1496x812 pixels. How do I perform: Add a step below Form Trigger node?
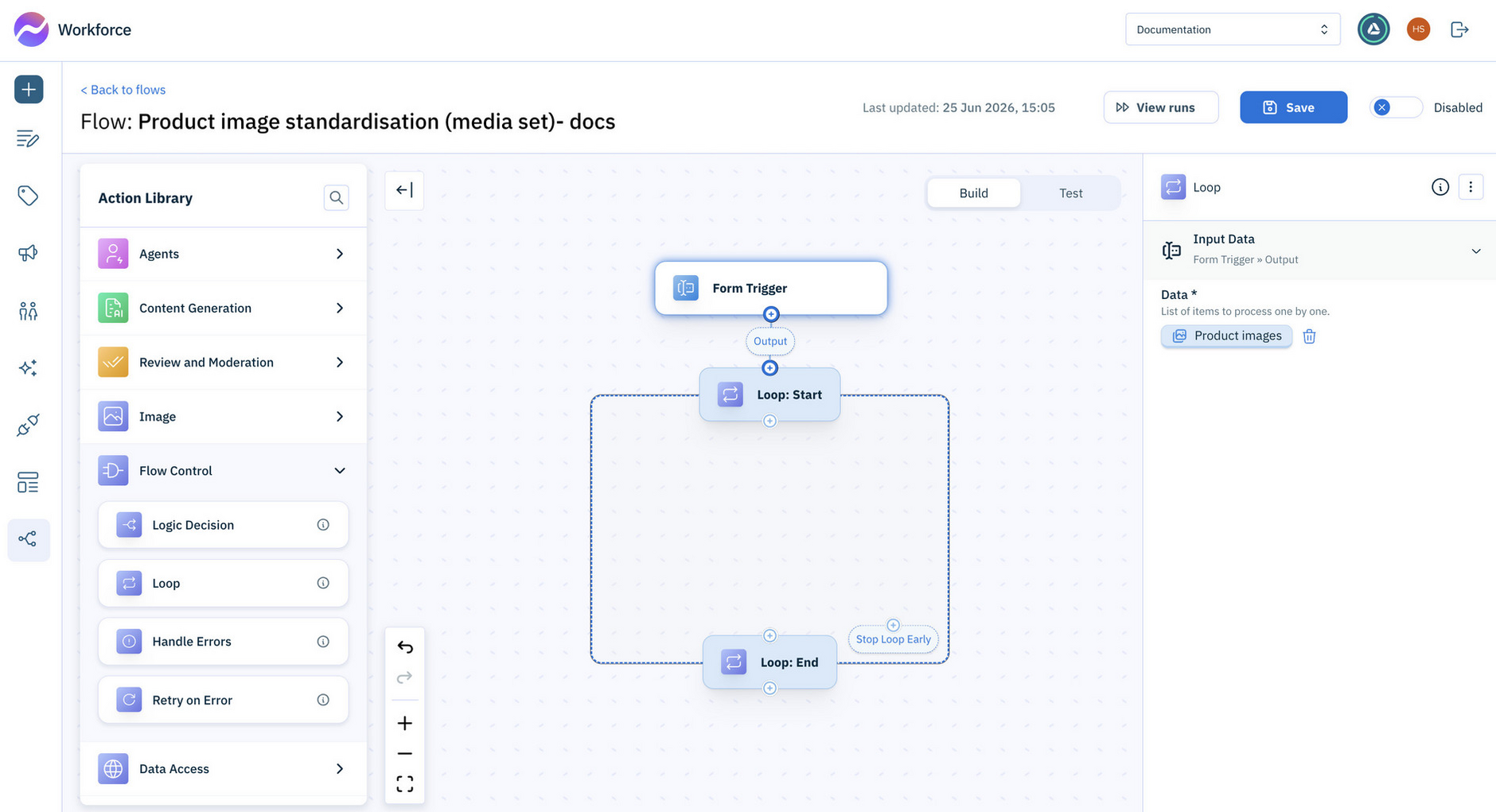pos(771,314)
